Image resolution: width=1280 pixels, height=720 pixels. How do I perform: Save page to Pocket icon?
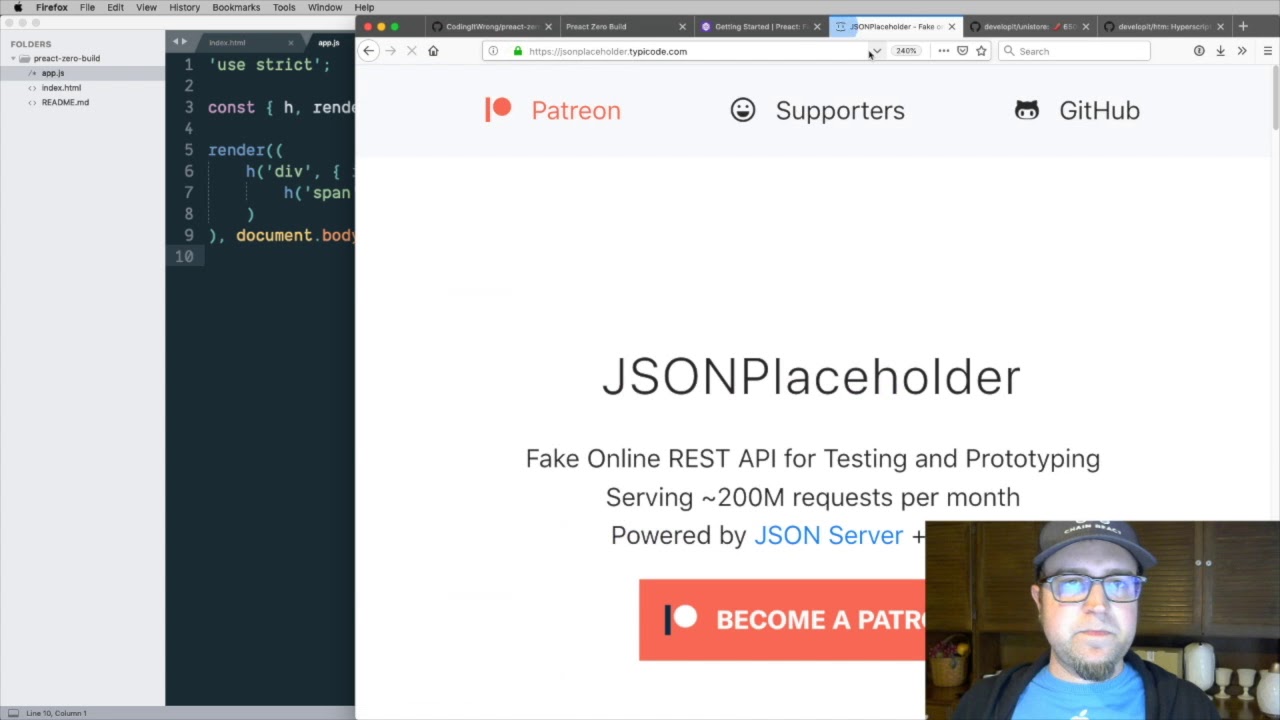tap(962, 51)
